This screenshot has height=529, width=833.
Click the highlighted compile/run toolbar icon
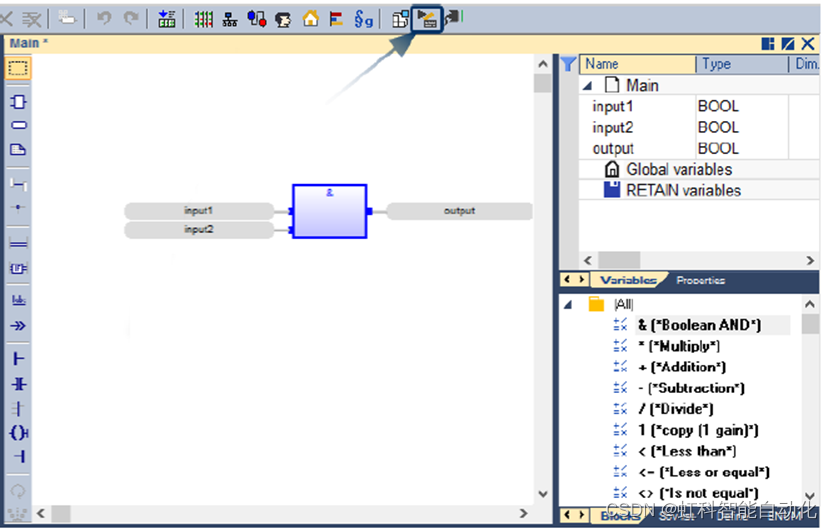pos(427,19)
